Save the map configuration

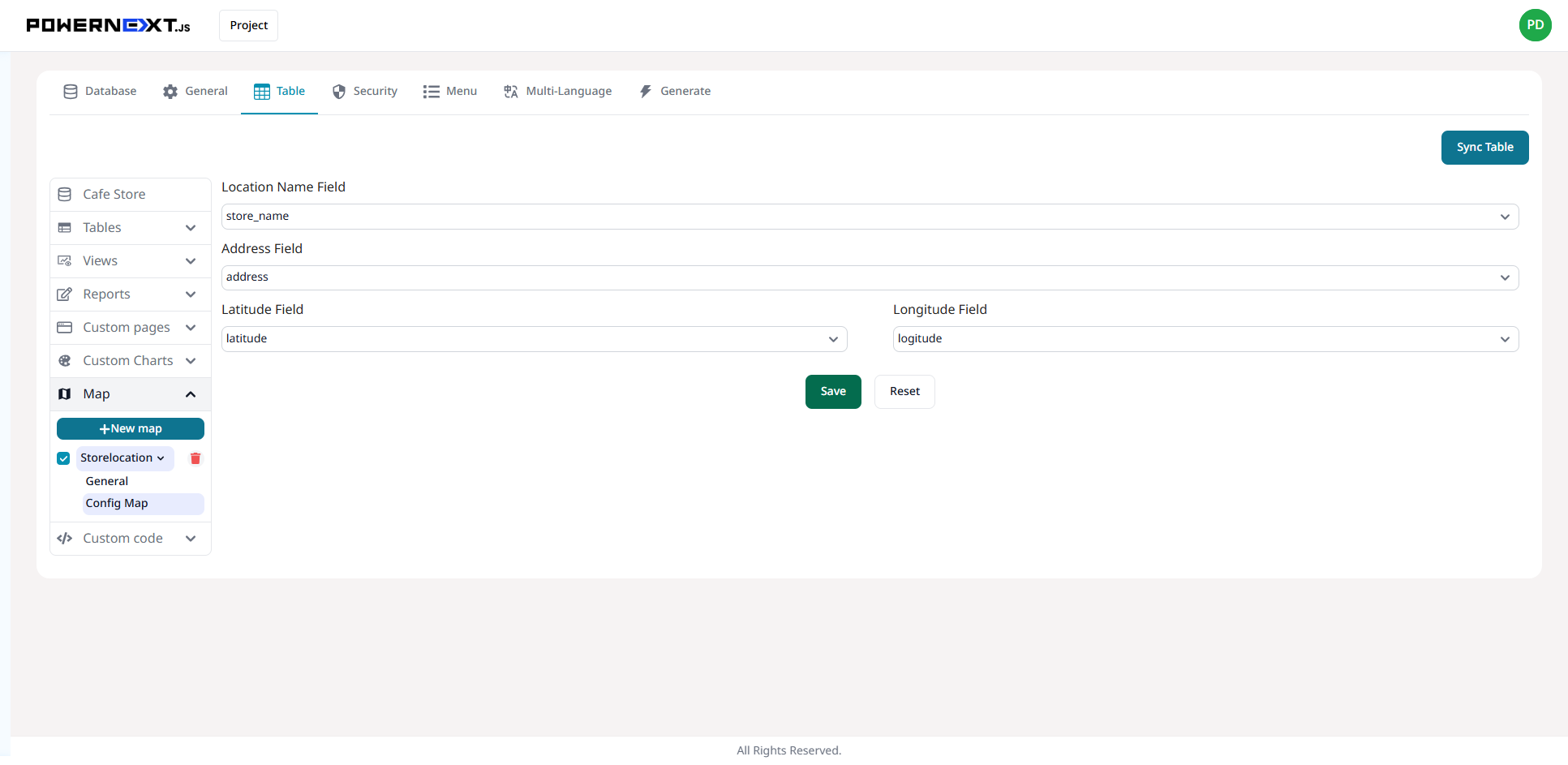point(833,392)
